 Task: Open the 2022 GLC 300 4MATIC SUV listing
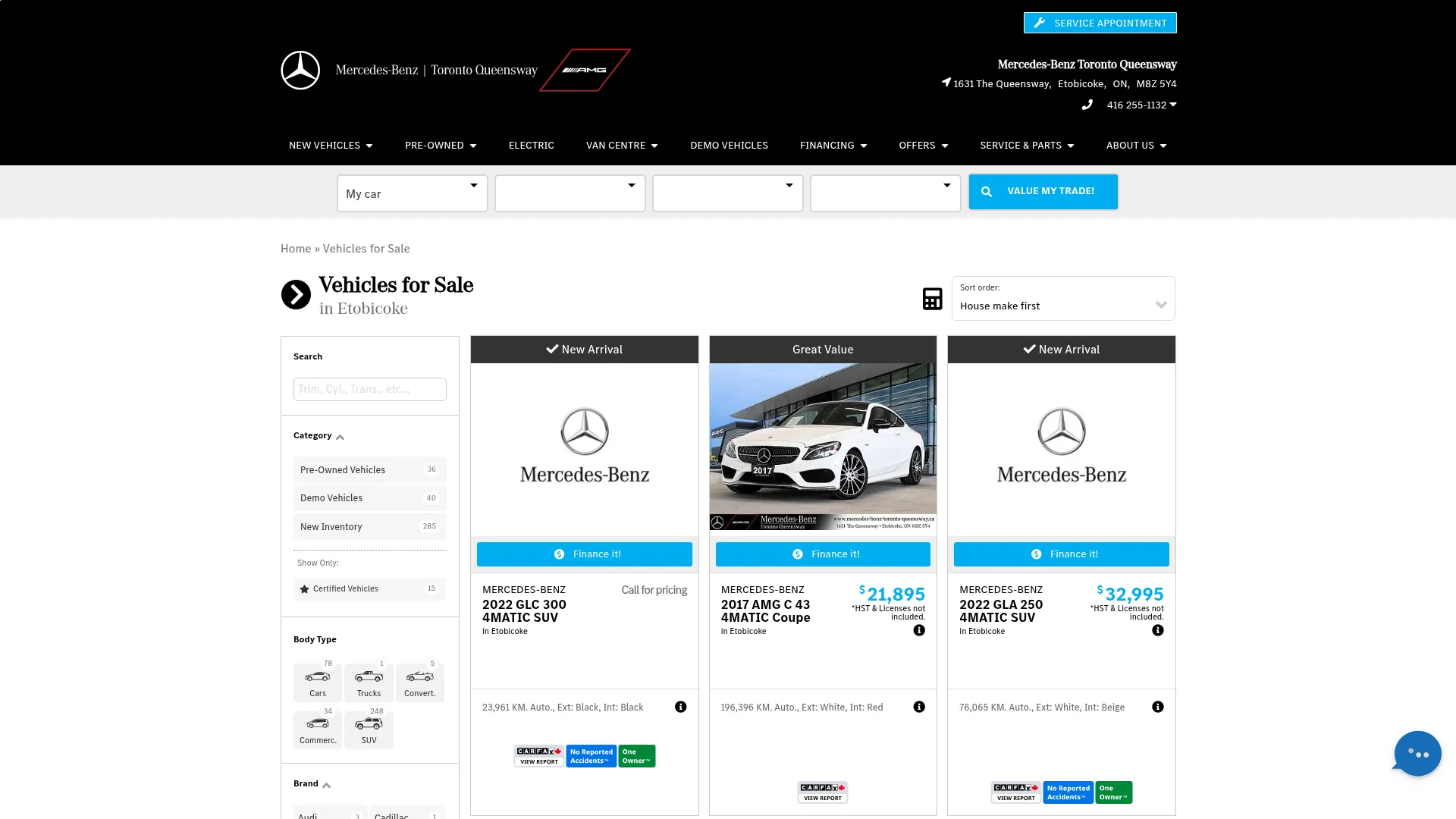click(525, 610)
